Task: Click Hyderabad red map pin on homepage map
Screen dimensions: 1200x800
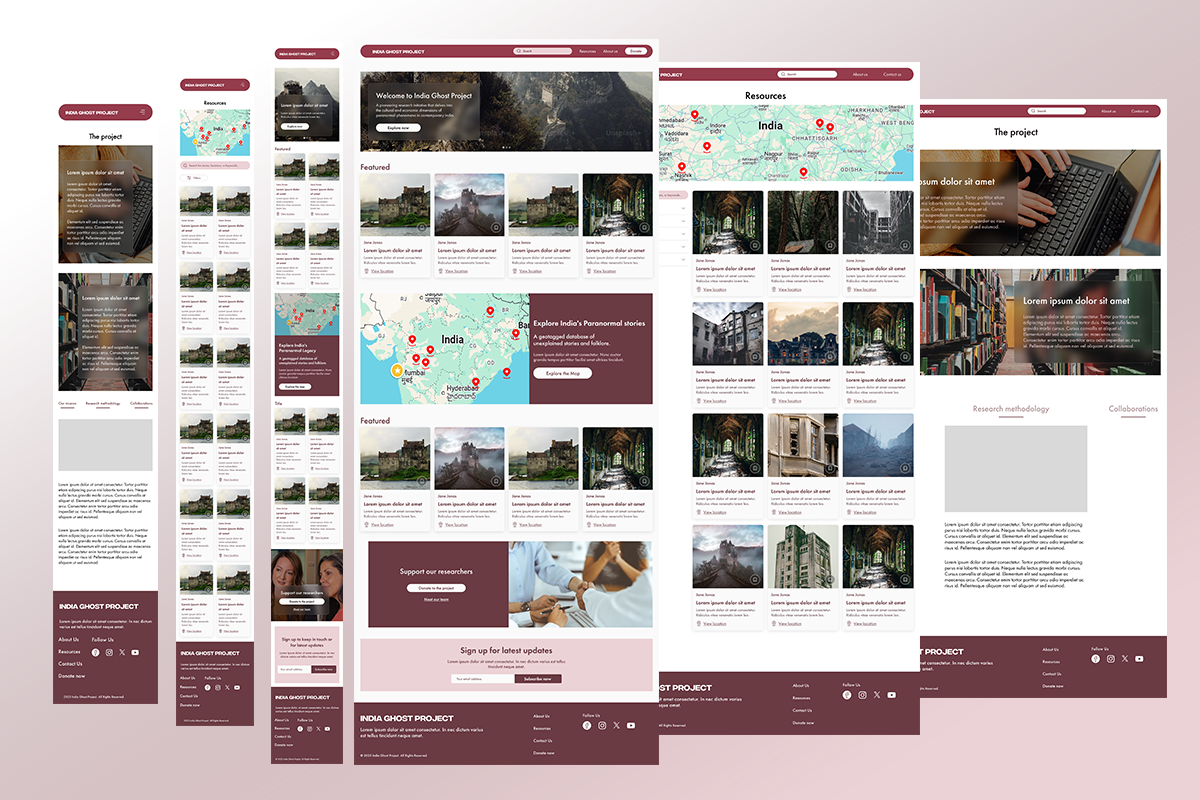Action: (475, 381)
